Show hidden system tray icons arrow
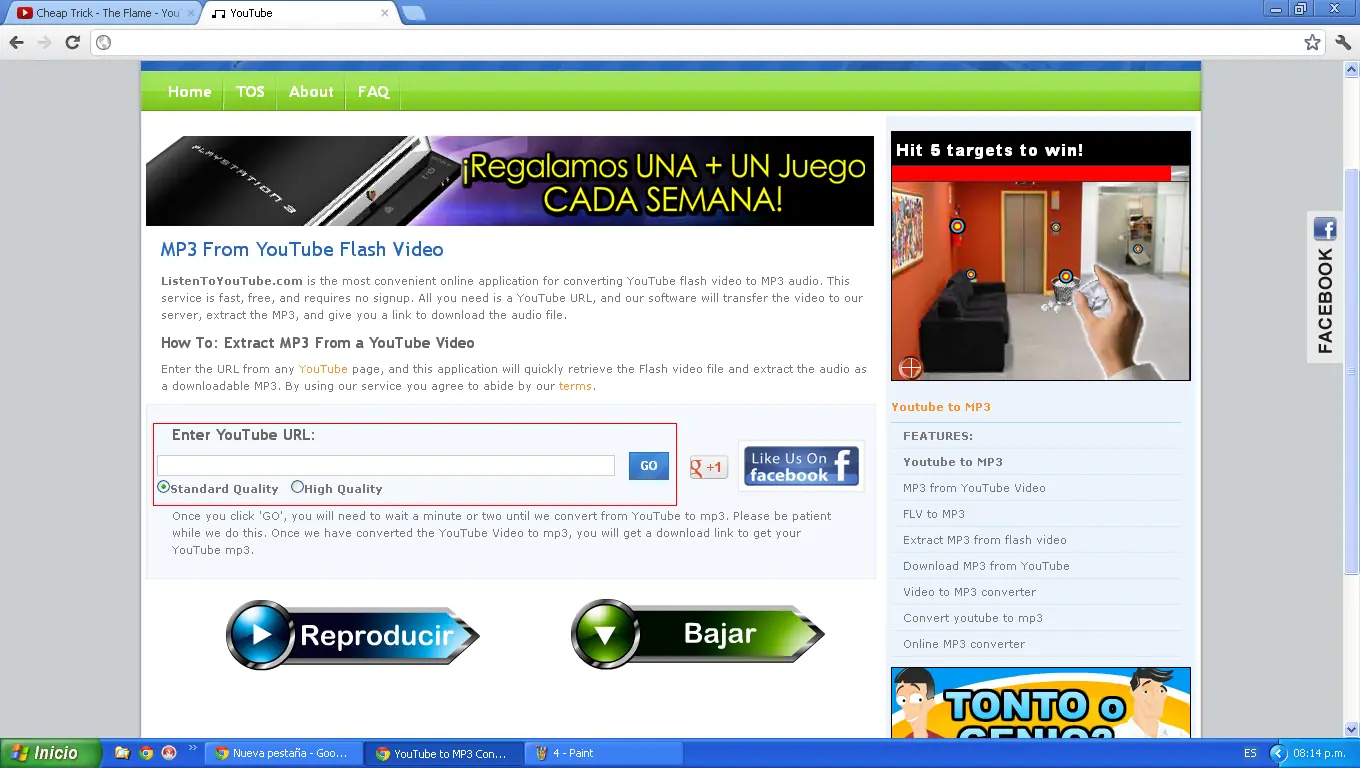Image resolution: width=1360 pixels, height=768 pixels. [1277, 753]
